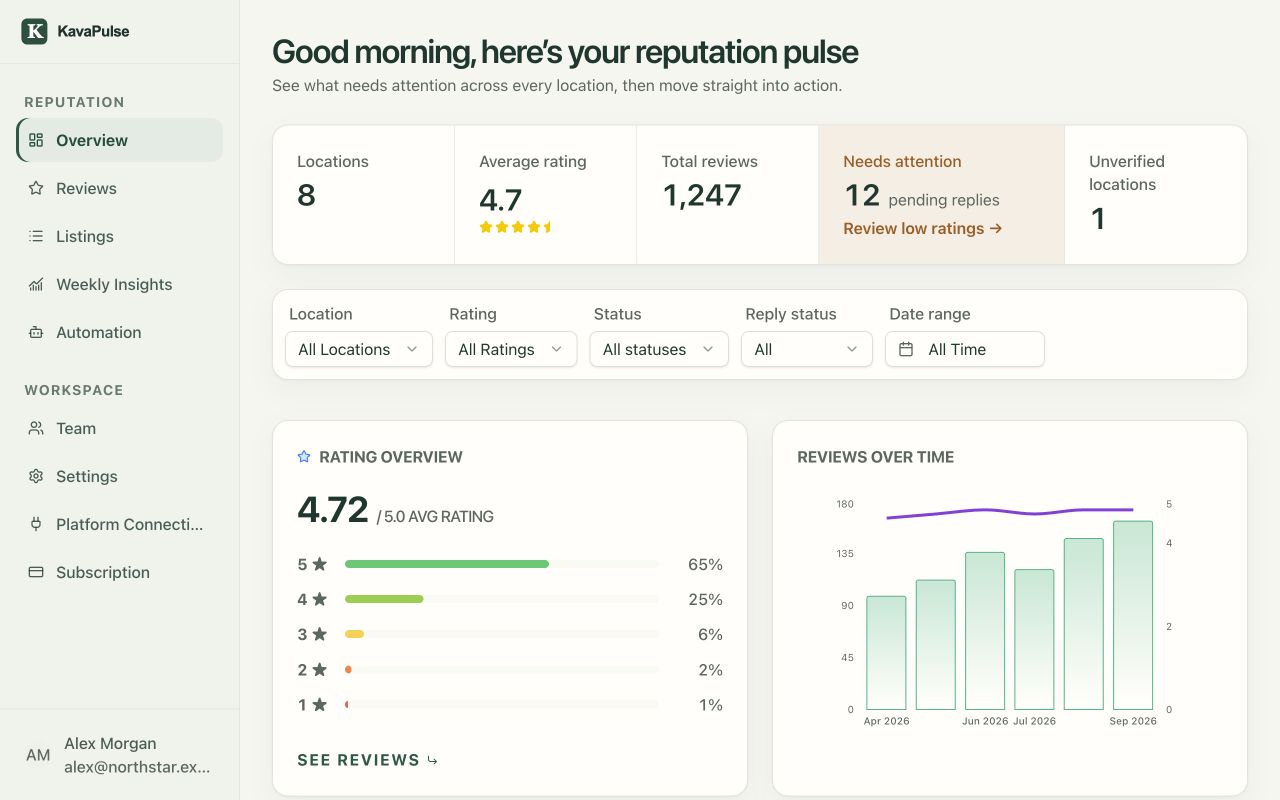This screenshot has width=1280, height=800.
Task: Click the 65% label for 5 star
Action: [705, 564]
